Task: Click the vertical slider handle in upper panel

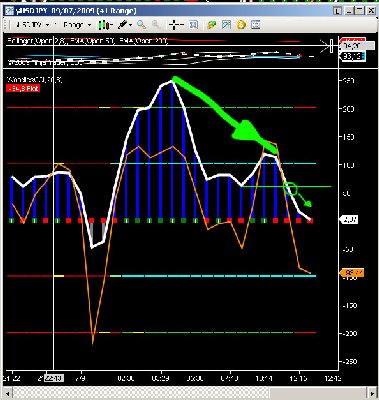Action: tap(331, 46)
